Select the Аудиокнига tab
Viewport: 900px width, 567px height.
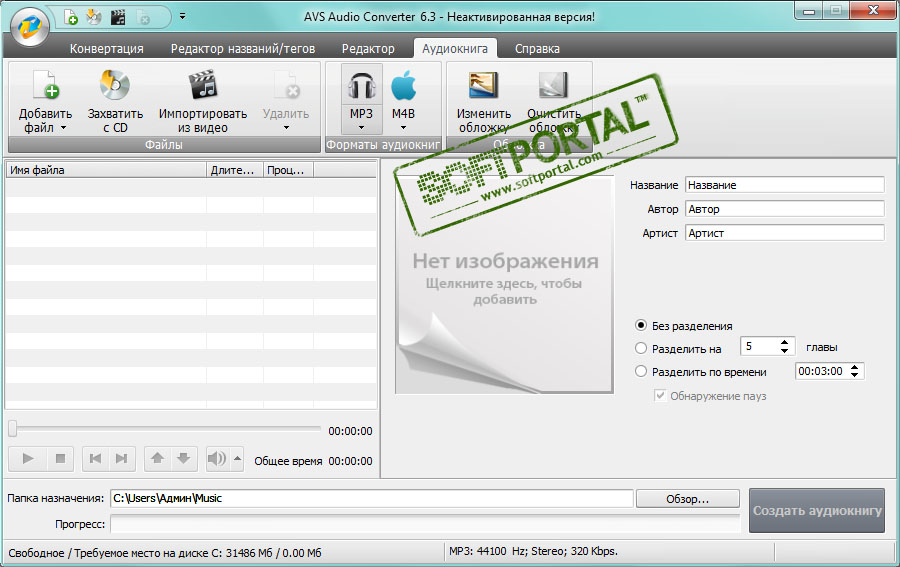(x=455, y=49)
